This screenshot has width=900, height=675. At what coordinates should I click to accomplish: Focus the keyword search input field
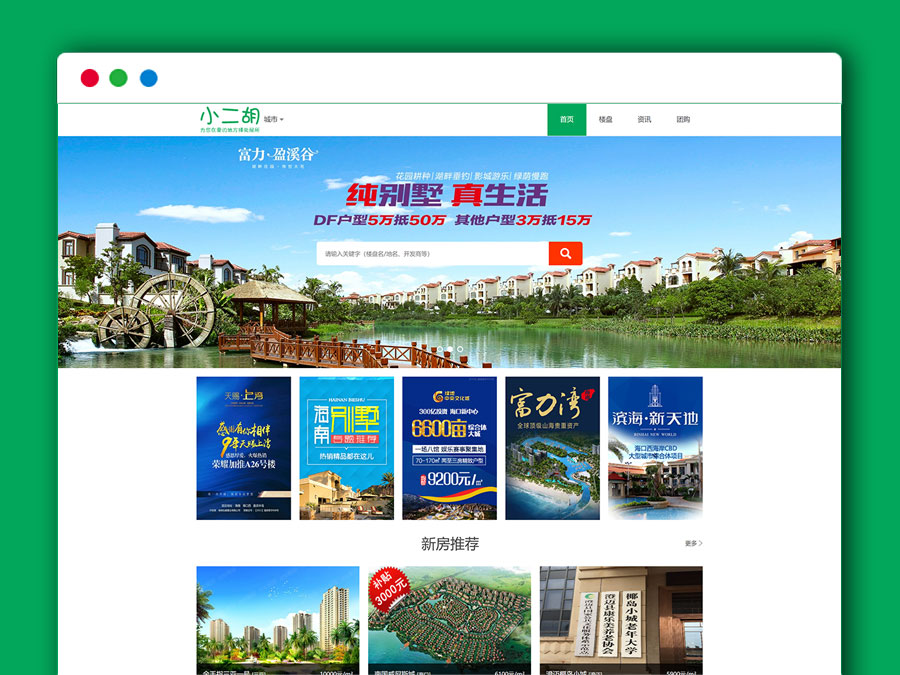pyautogui.click(x=432, y=254)
